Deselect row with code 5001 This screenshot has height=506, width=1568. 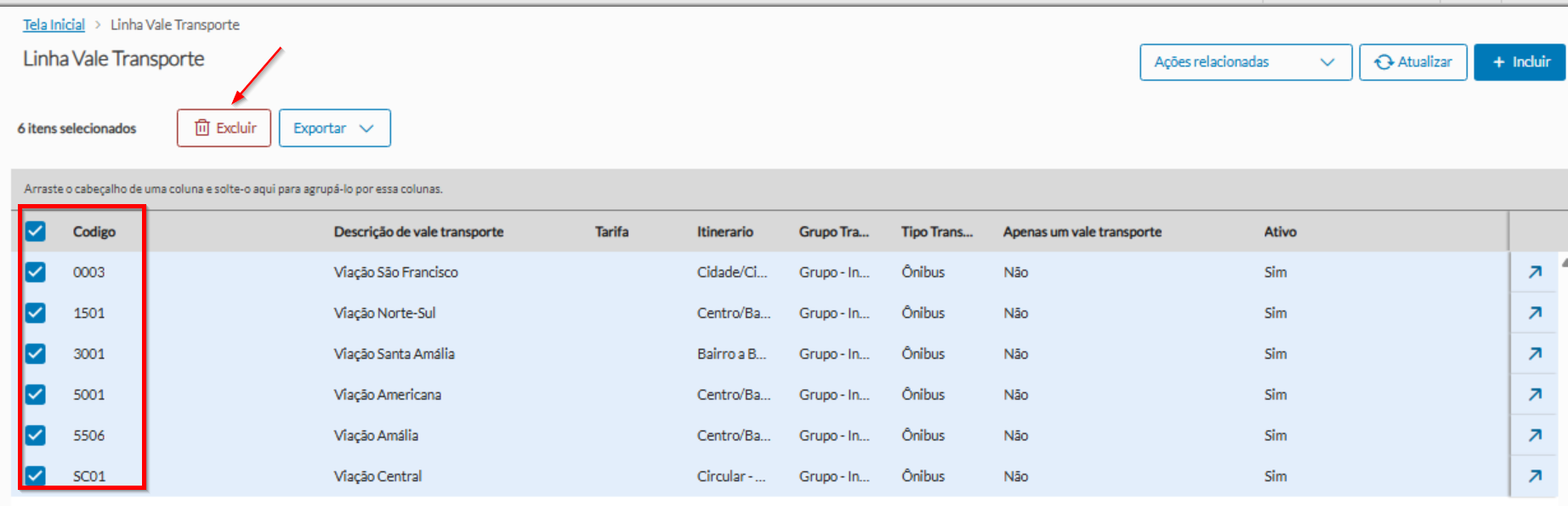36,395
